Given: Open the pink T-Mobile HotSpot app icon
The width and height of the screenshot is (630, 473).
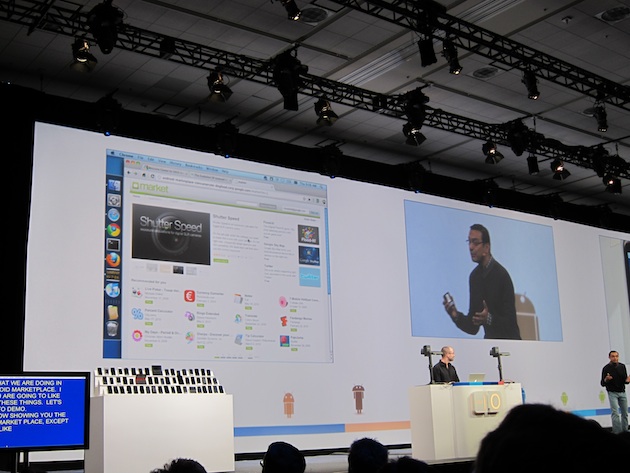Looking at the screenshot, I should tap(283, 301).
